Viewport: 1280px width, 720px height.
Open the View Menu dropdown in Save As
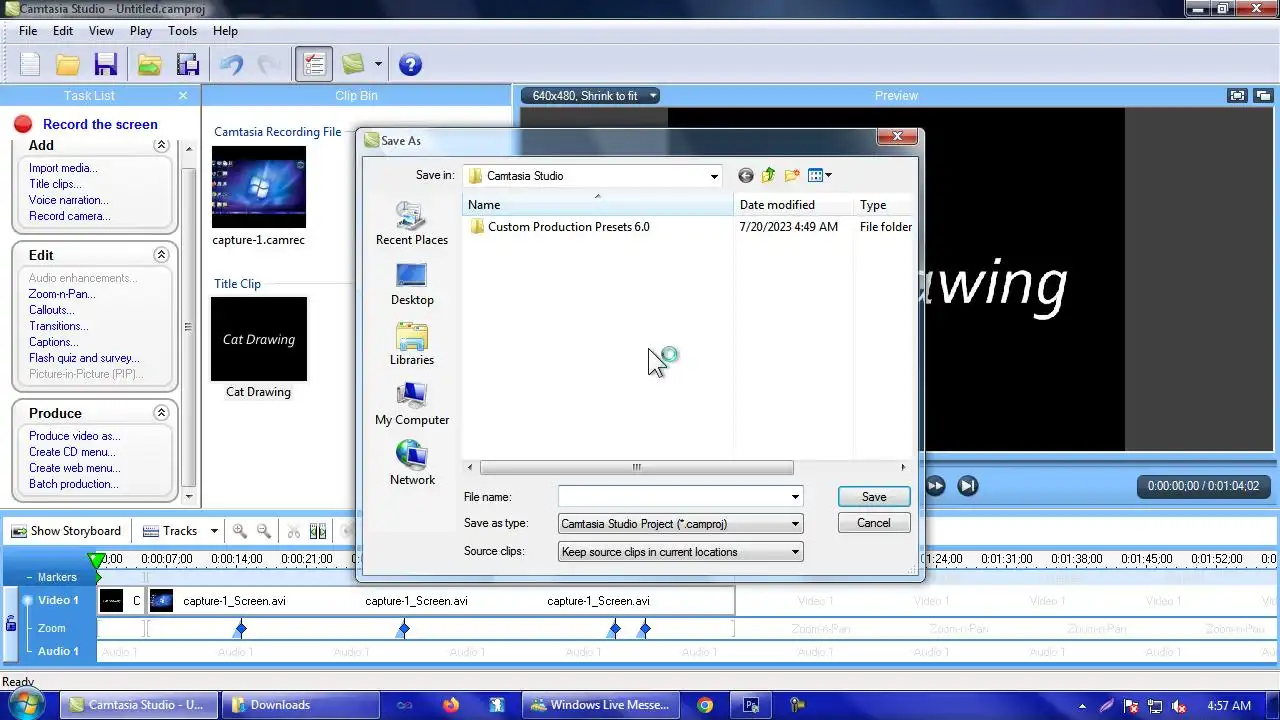(820, 176)
